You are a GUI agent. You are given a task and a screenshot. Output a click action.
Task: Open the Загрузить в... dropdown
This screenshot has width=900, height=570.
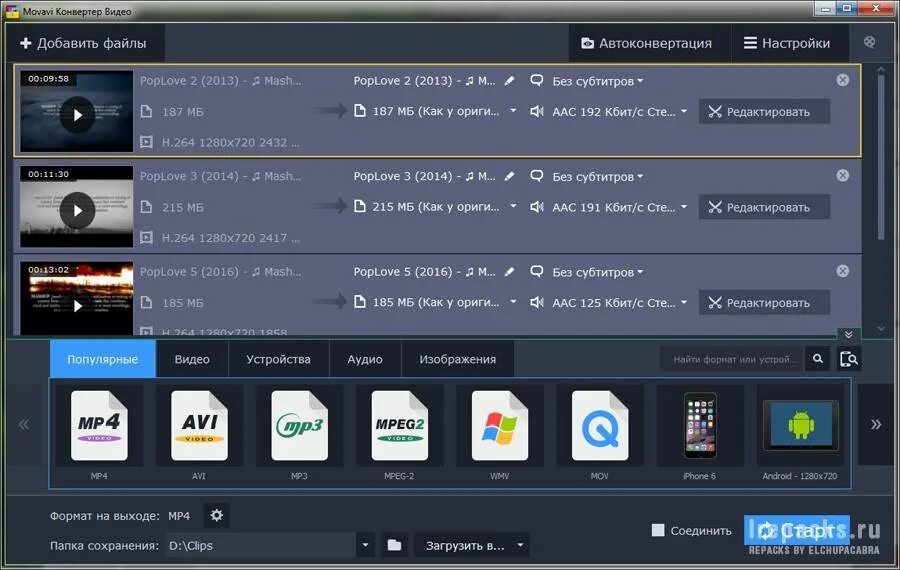(472, 545)
